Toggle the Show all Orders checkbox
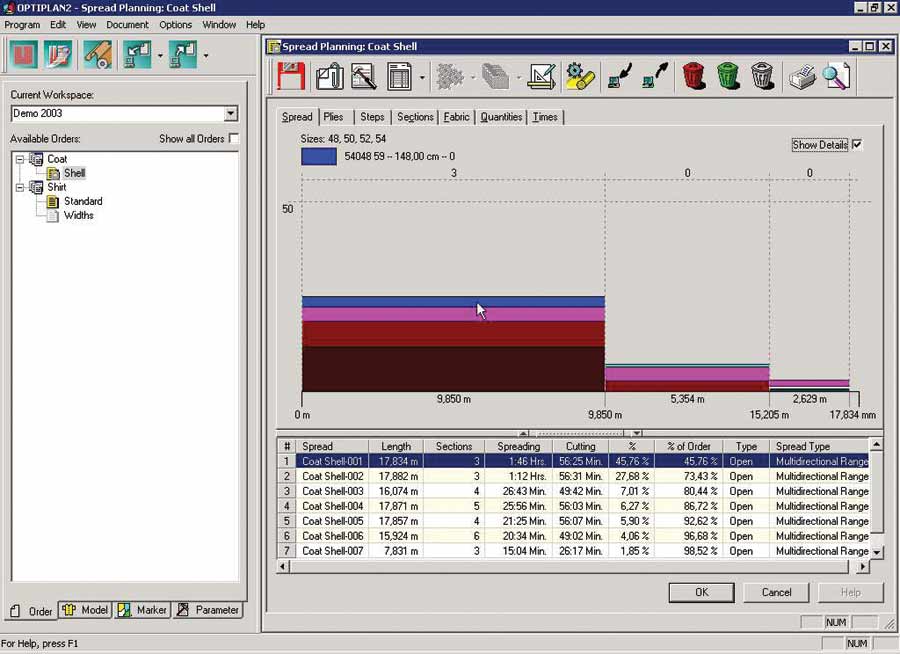Image resolution: width=900 pixels, height=654 pixels. coord(234,138)
